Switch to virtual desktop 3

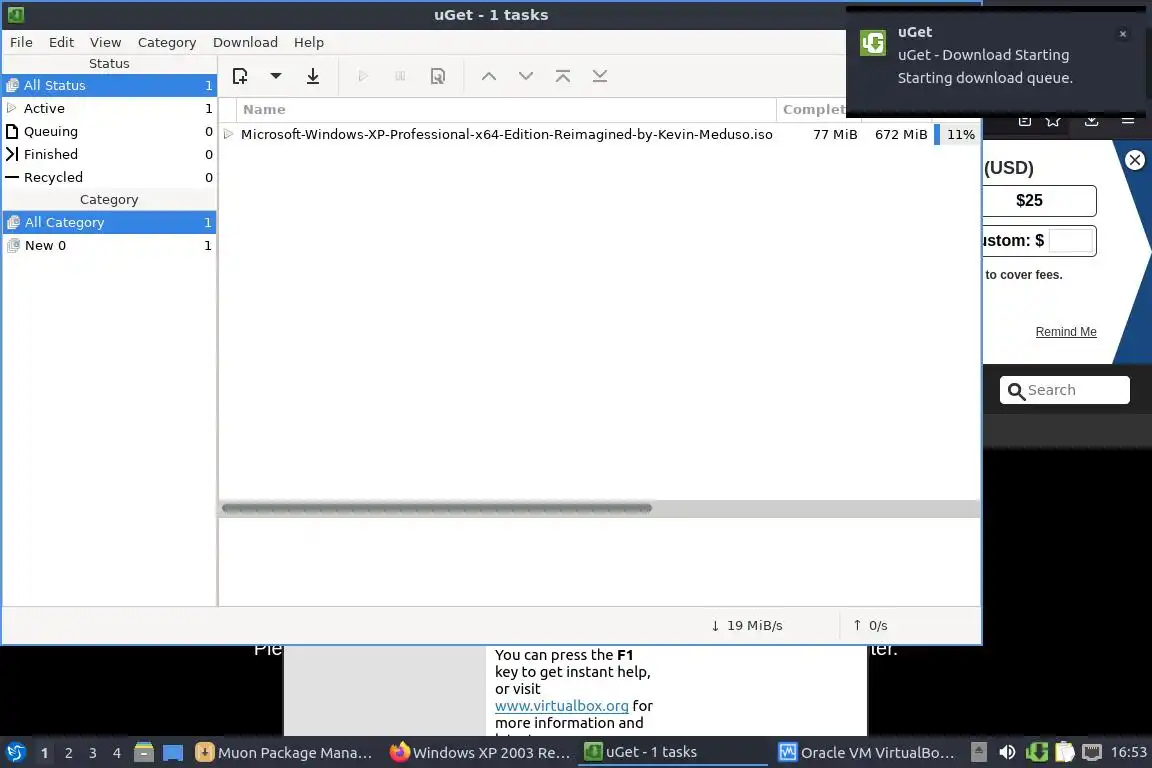[93, 753]
